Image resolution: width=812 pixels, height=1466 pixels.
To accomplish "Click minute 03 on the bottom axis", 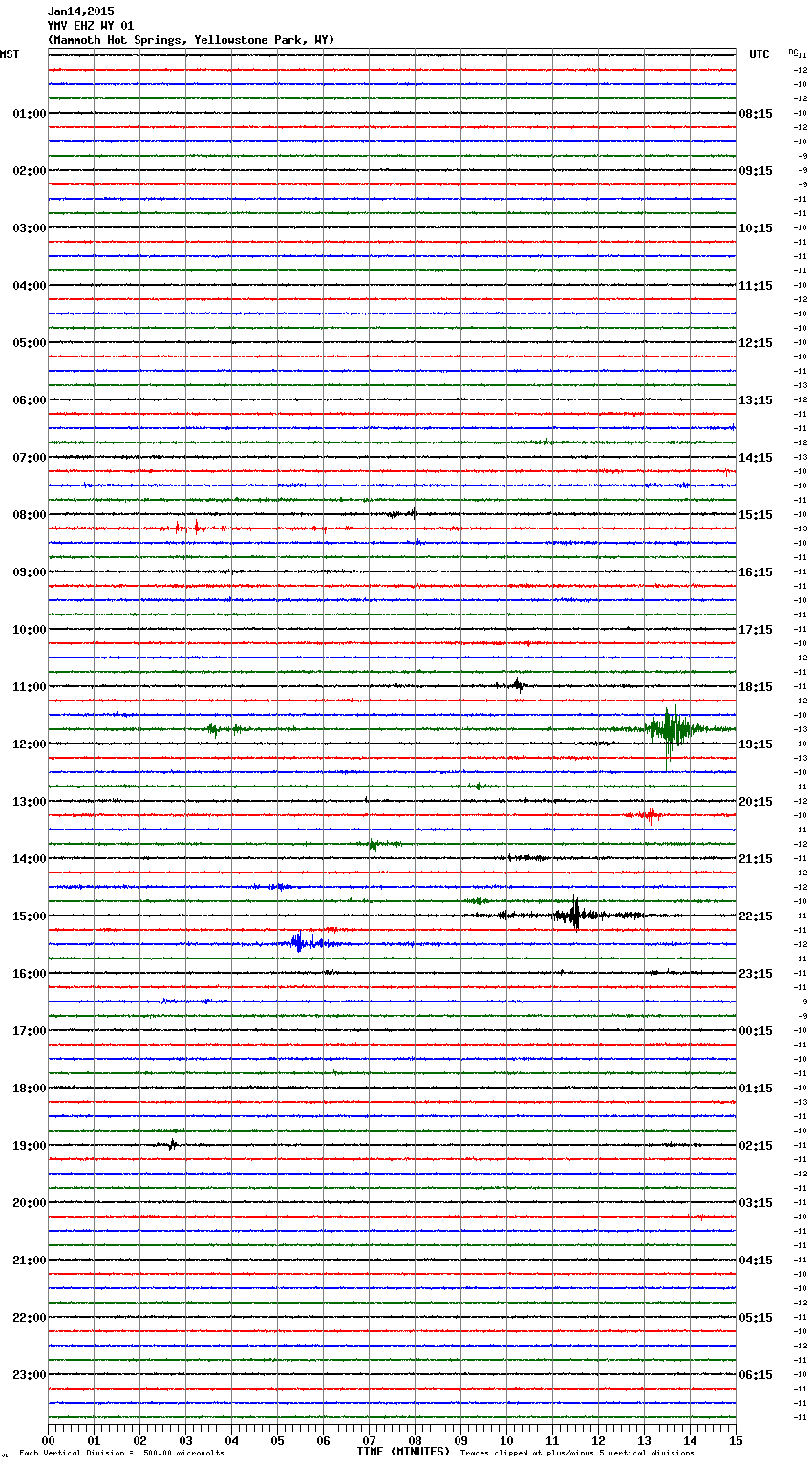I will coord(186,1440).
